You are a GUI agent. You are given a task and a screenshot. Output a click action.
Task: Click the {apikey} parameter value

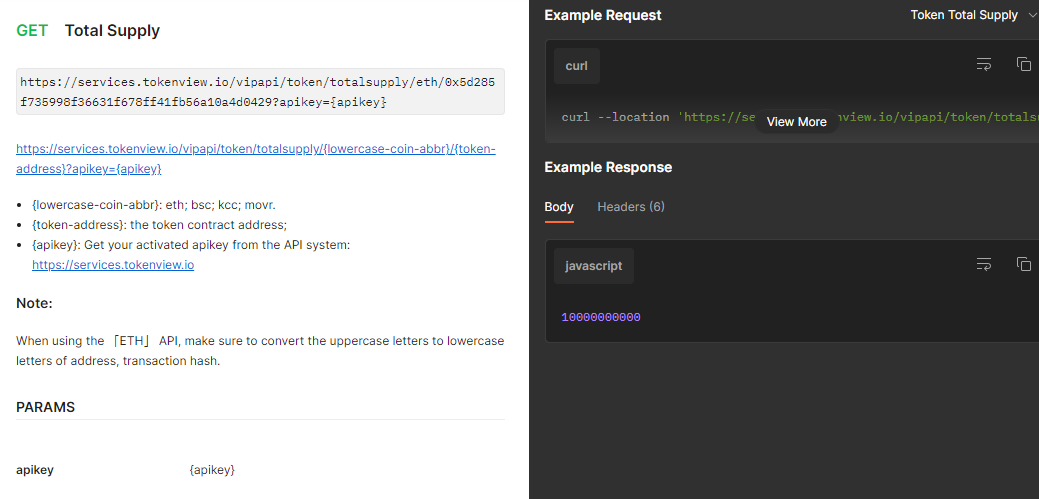click(212, 470)
